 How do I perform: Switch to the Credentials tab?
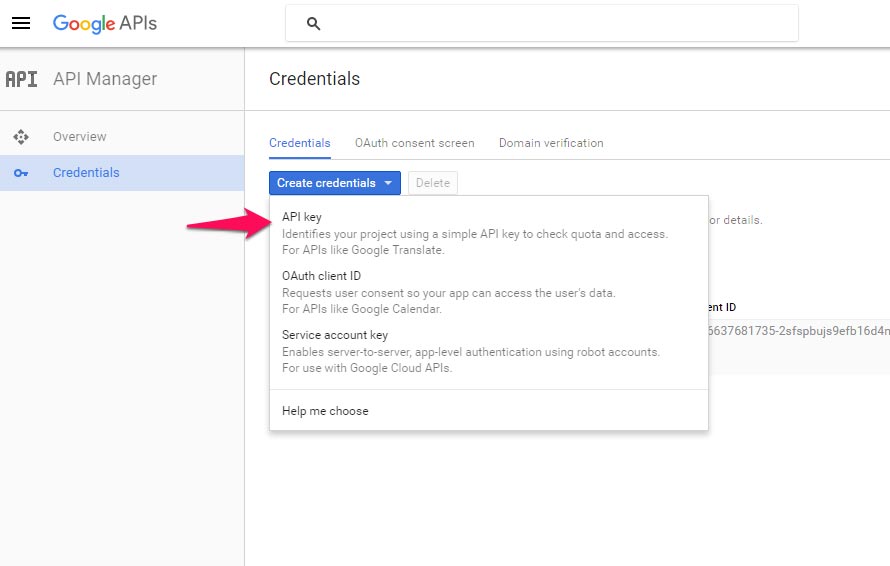click(x=300, y=143)
